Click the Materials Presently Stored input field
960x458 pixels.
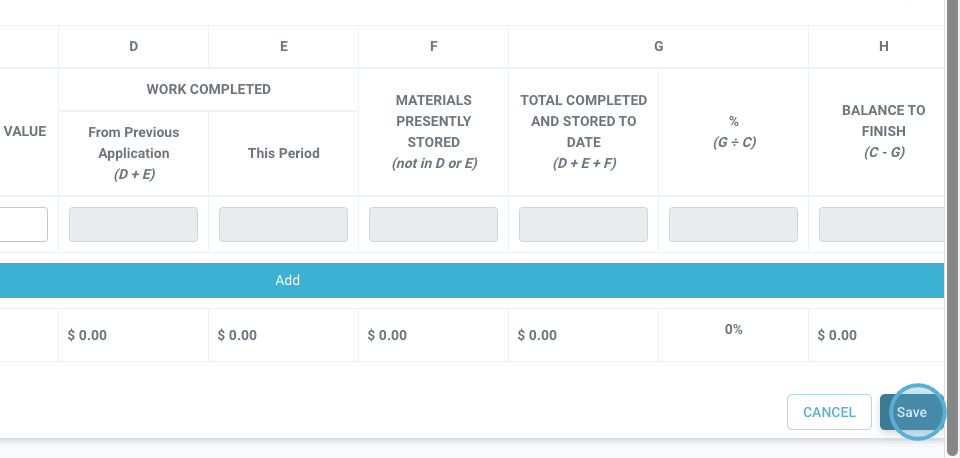[433, 225]
